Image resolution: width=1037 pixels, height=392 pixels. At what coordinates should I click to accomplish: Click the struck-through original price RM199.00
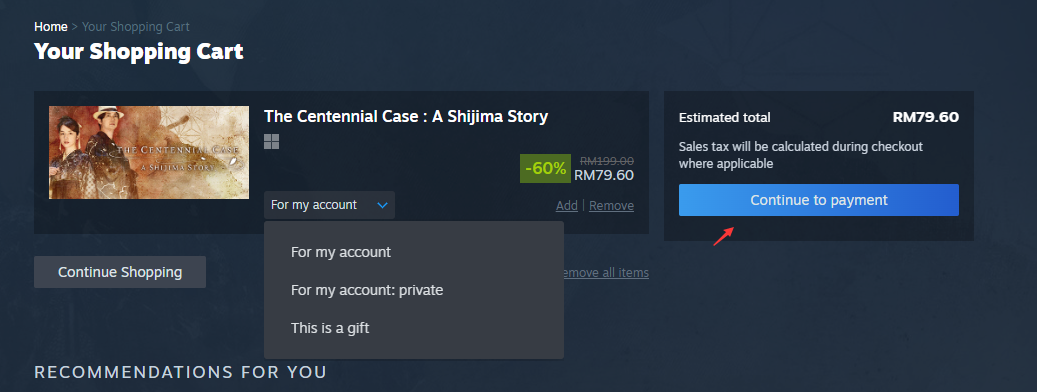[607, 160]
